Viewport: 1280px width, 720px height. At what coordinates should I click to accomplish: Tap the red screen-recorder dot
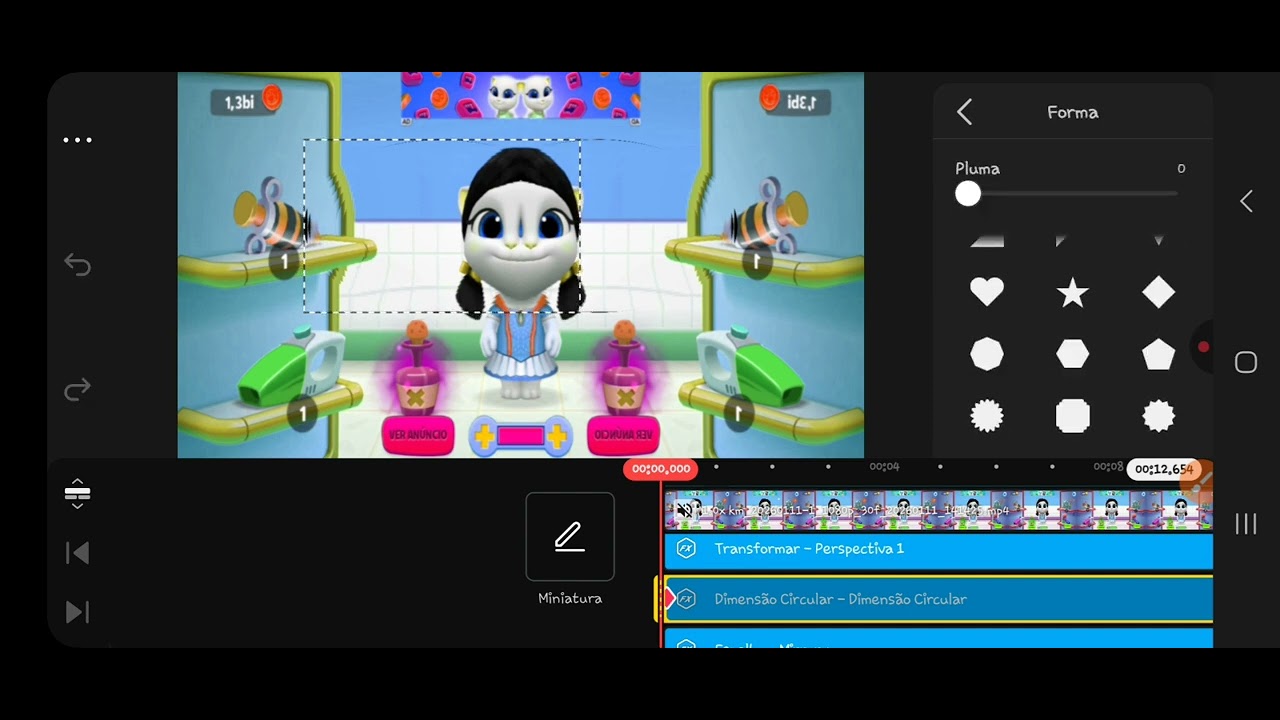click(x=1204, y=347)
